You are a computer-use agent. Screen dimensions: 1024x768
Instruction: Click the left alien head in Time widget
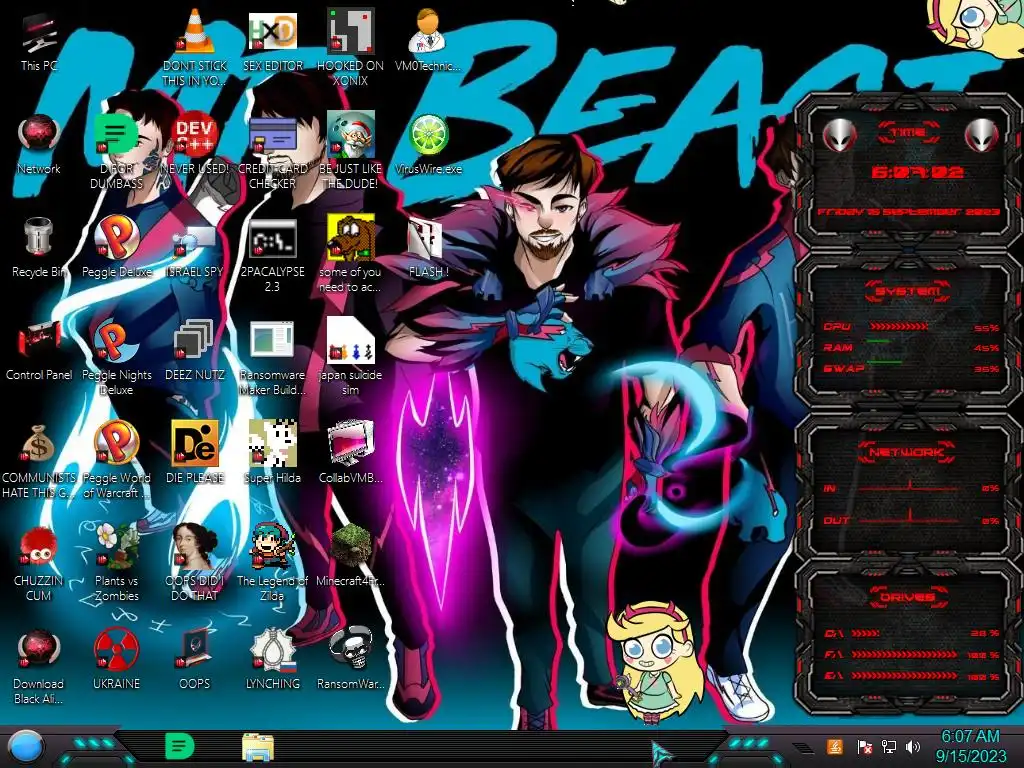pos(840,135)
